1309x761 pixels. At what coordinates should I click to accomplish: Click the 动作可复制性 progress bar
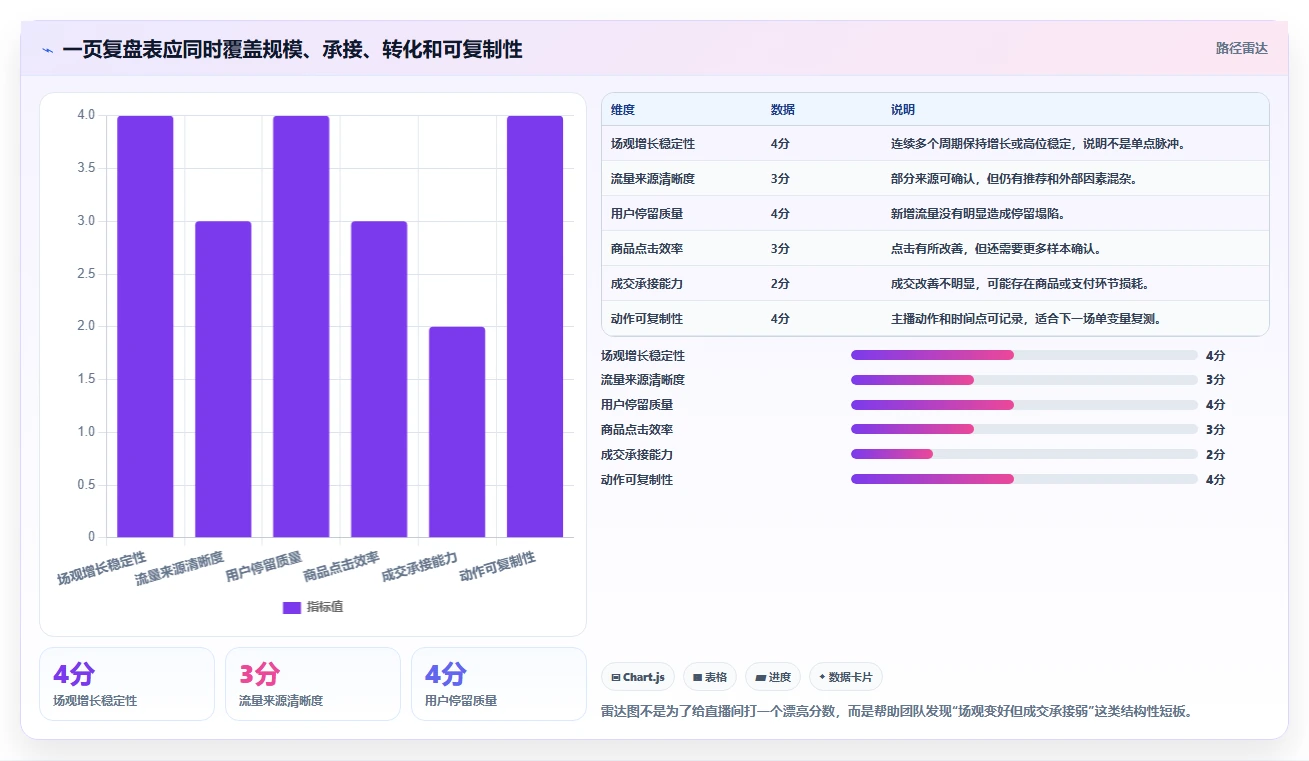pos(1024,479)
